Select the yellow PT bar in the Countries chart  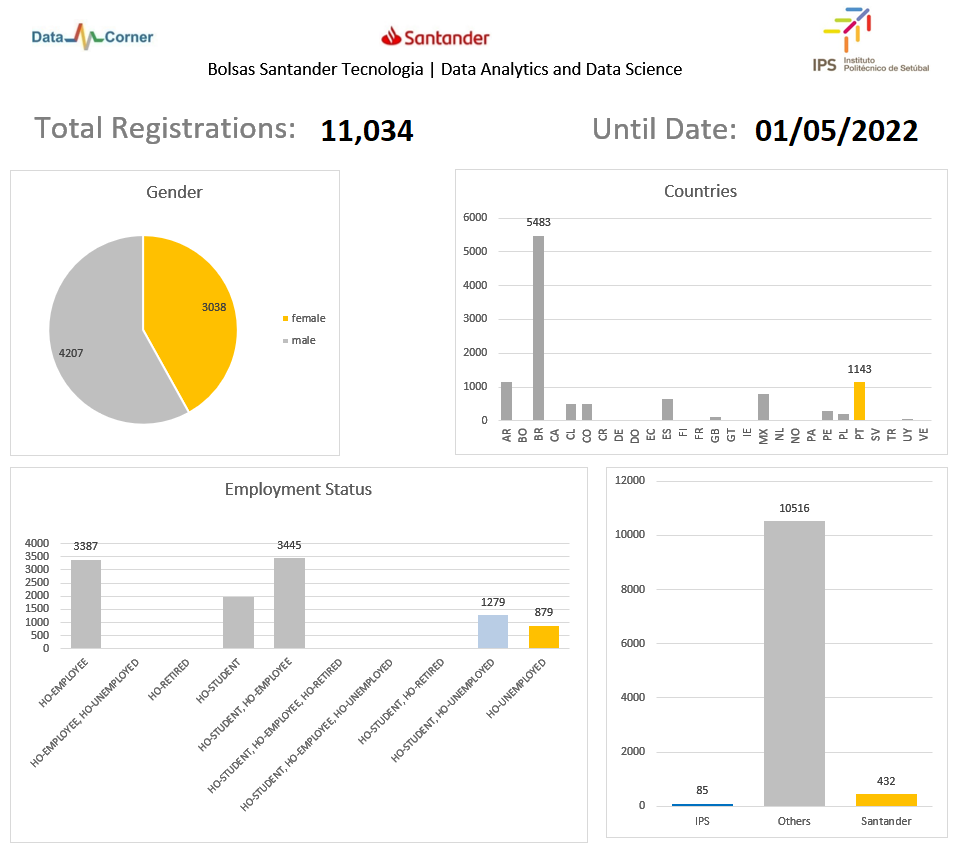click(x=859, y=401)
